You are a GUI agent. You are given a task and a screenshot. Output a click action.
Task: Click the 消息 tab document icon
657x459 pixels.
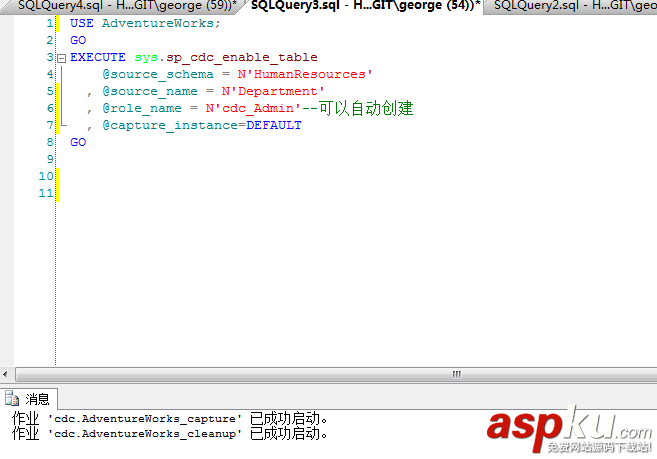(x=12, y=399)
